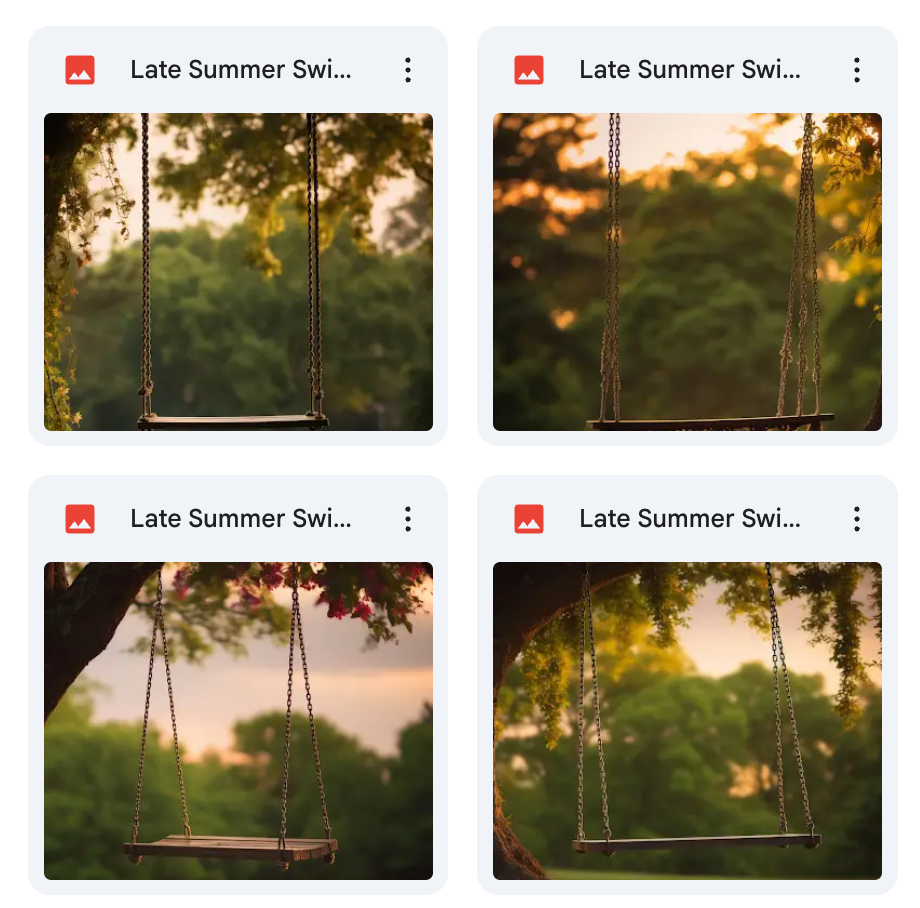
Task: Open the kebab menu on the bottom-right file
Action: (x=857, y=519)
